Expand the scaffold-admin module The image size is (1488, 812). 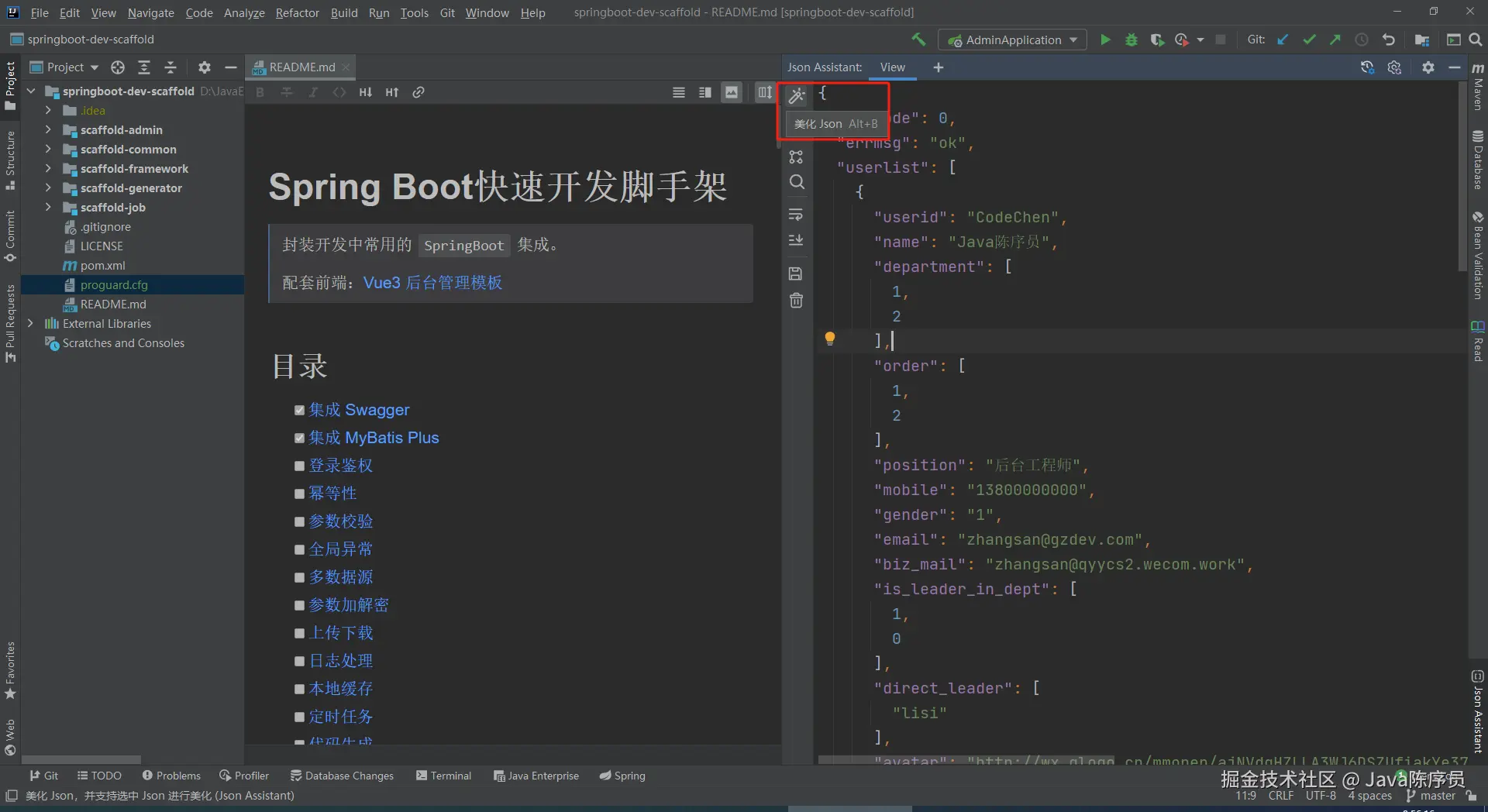[x=48, y=129]
